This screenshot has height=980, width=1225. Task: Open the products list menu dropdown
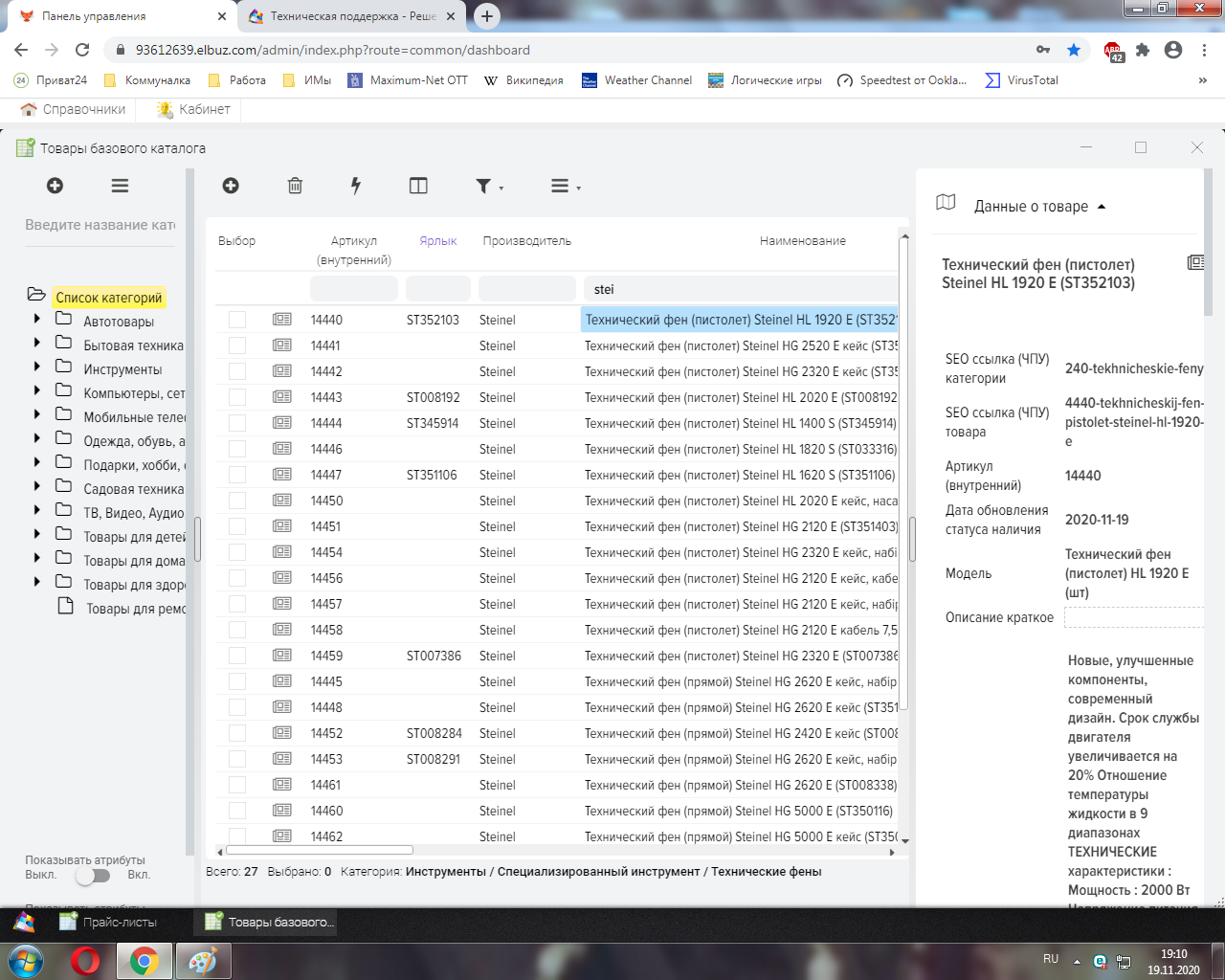tap(566, 187)
